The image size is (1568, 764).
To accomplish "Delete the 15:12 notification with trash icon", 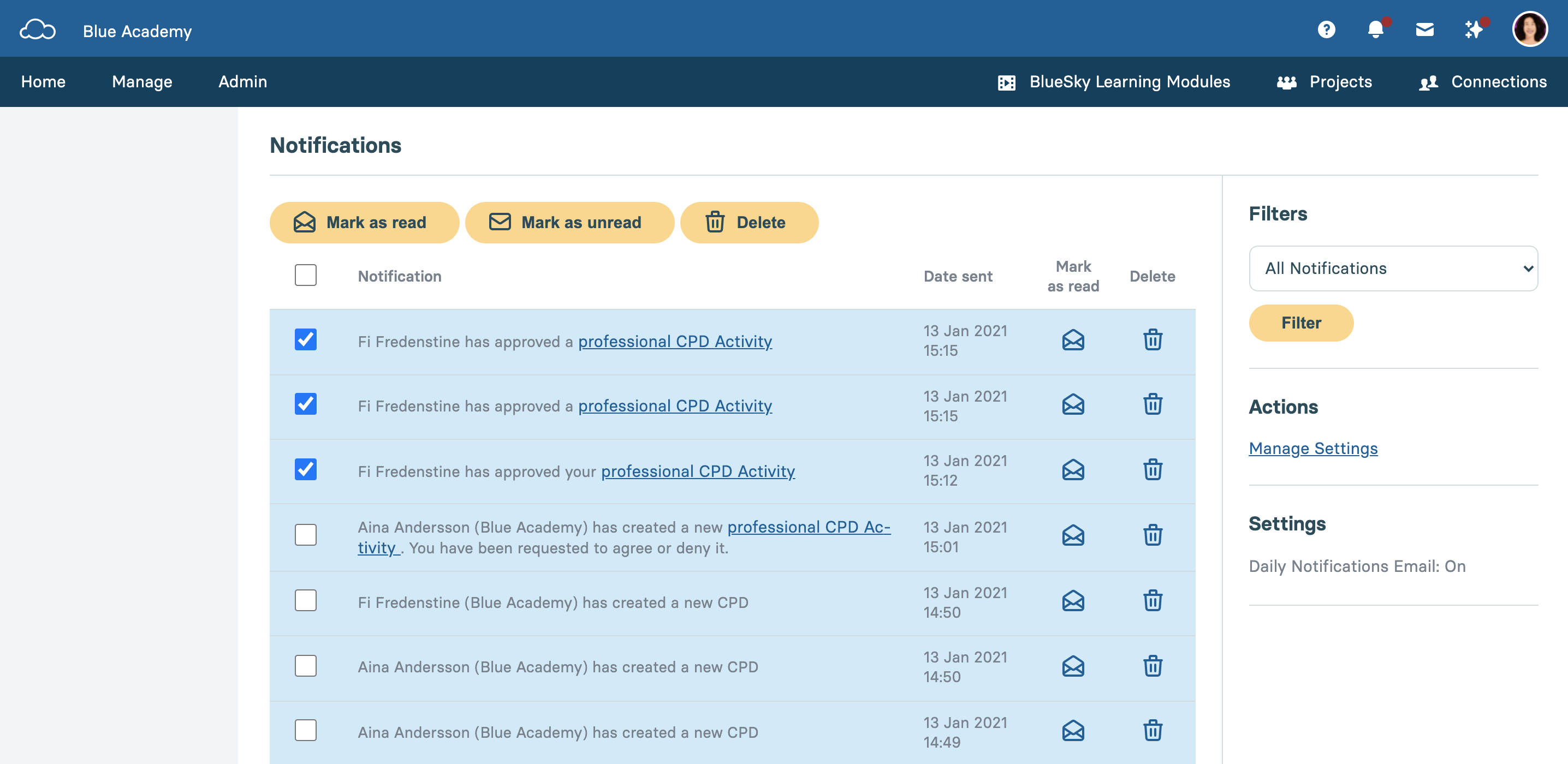I will pyautogui.click(x=1153, y=470).
